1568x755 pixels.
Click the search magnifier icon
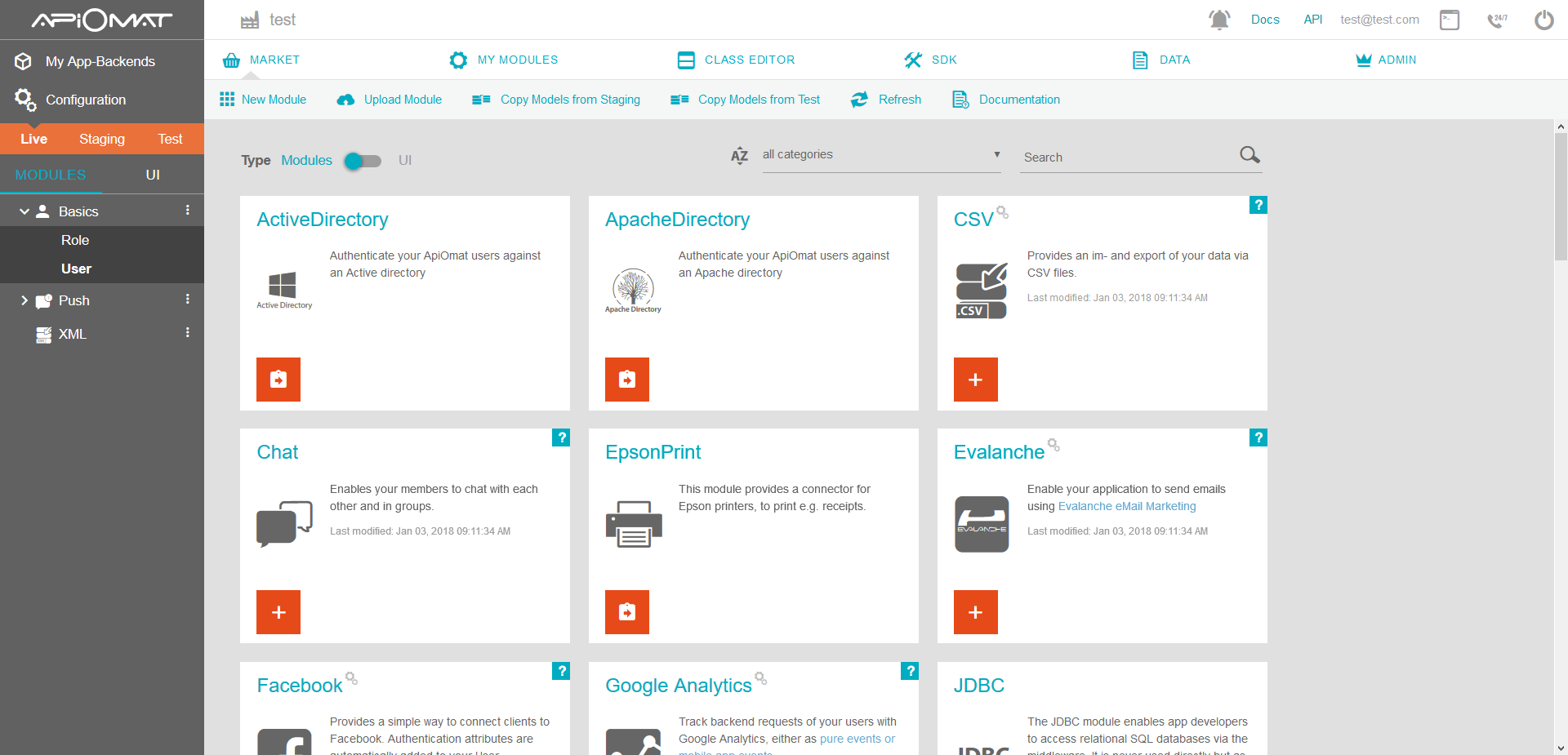[1249, 155]
